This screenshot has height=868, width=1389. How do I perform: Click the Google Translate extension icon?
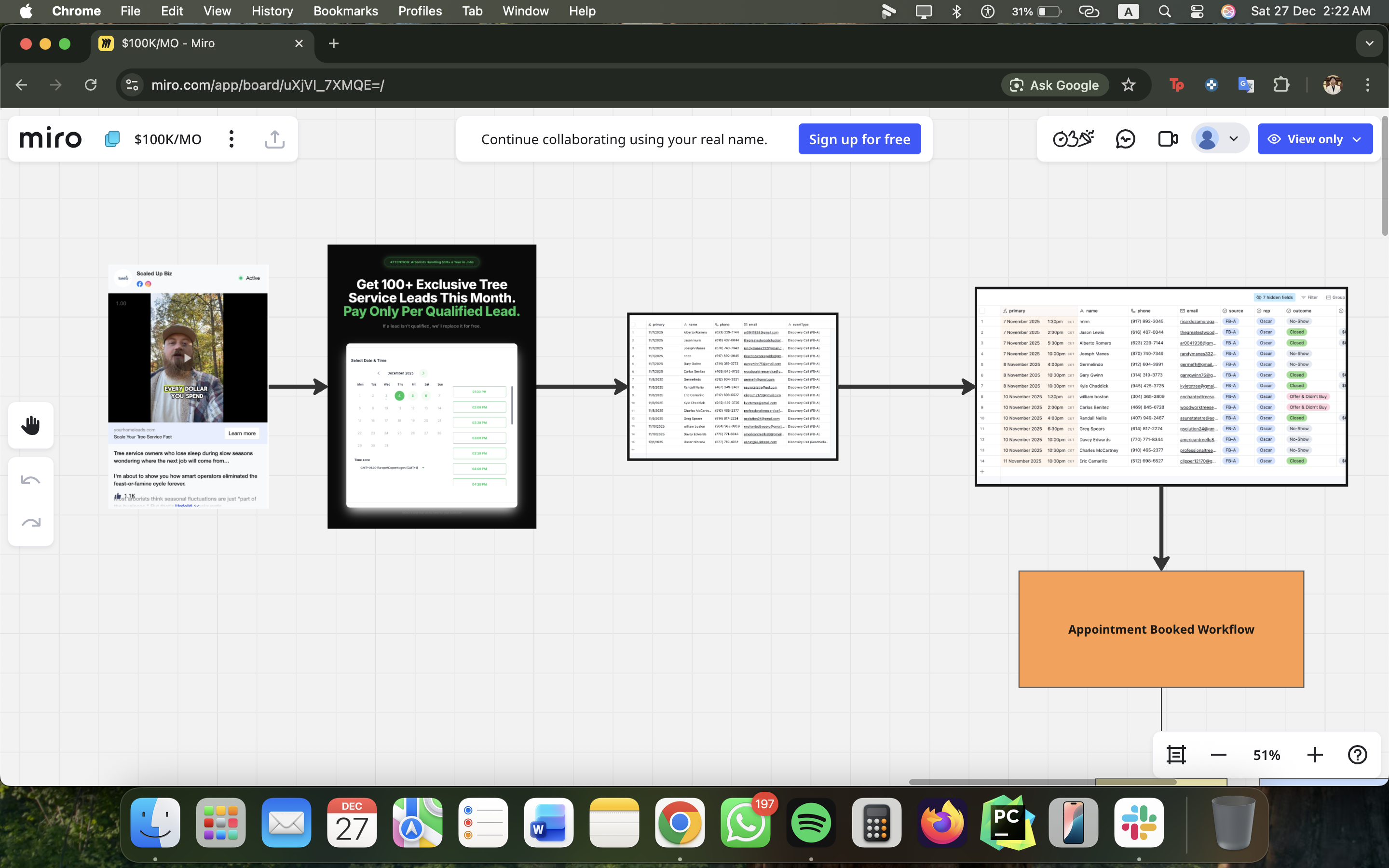point(1246,84)
